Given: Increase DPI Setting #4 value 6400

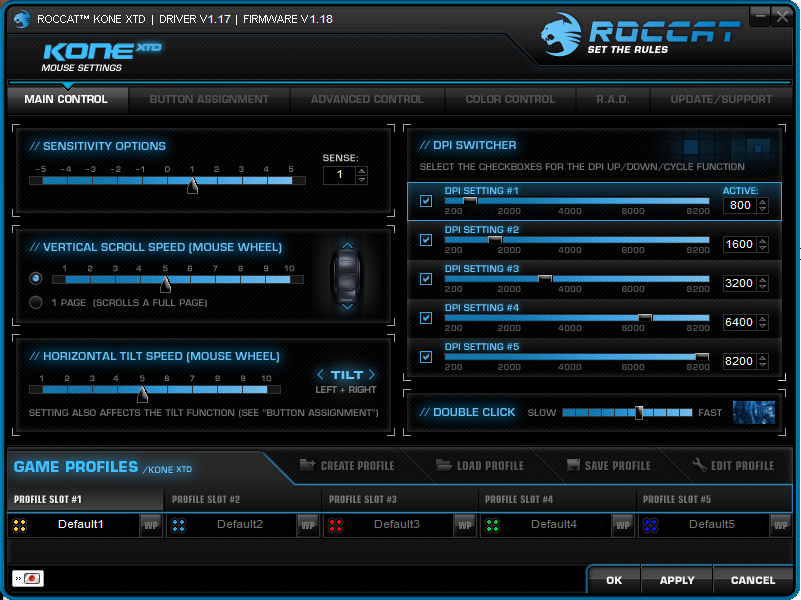Looking at the screenshot, I should tap(763, 319).
